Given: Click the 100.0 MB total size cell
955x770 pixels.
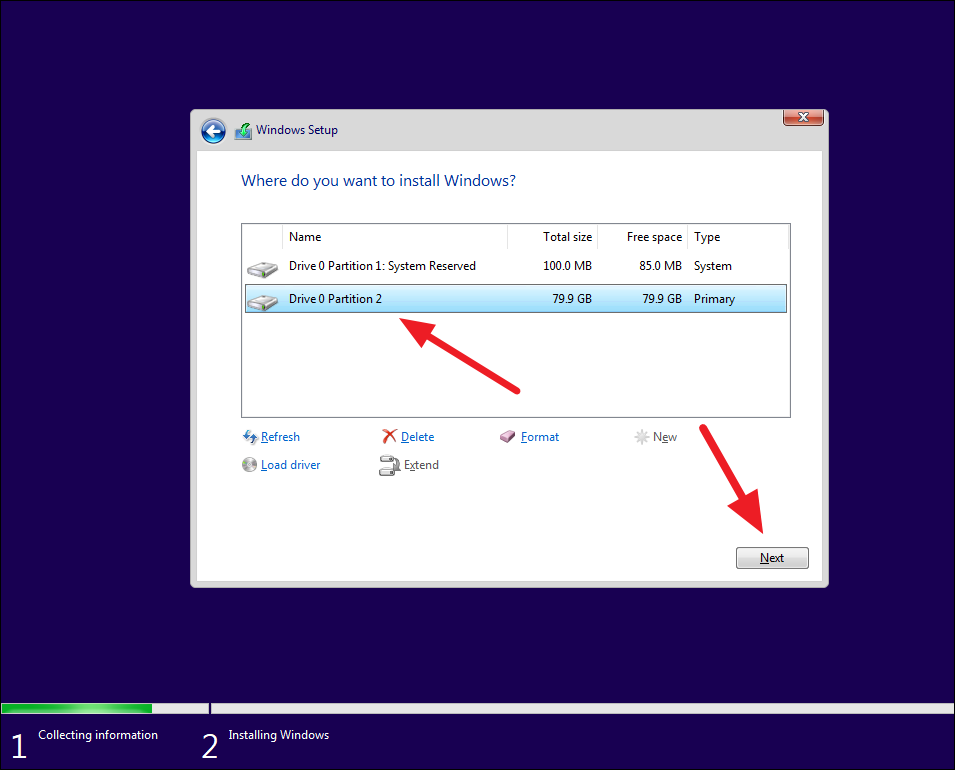Looking at the screenshot, I should 567,266.
